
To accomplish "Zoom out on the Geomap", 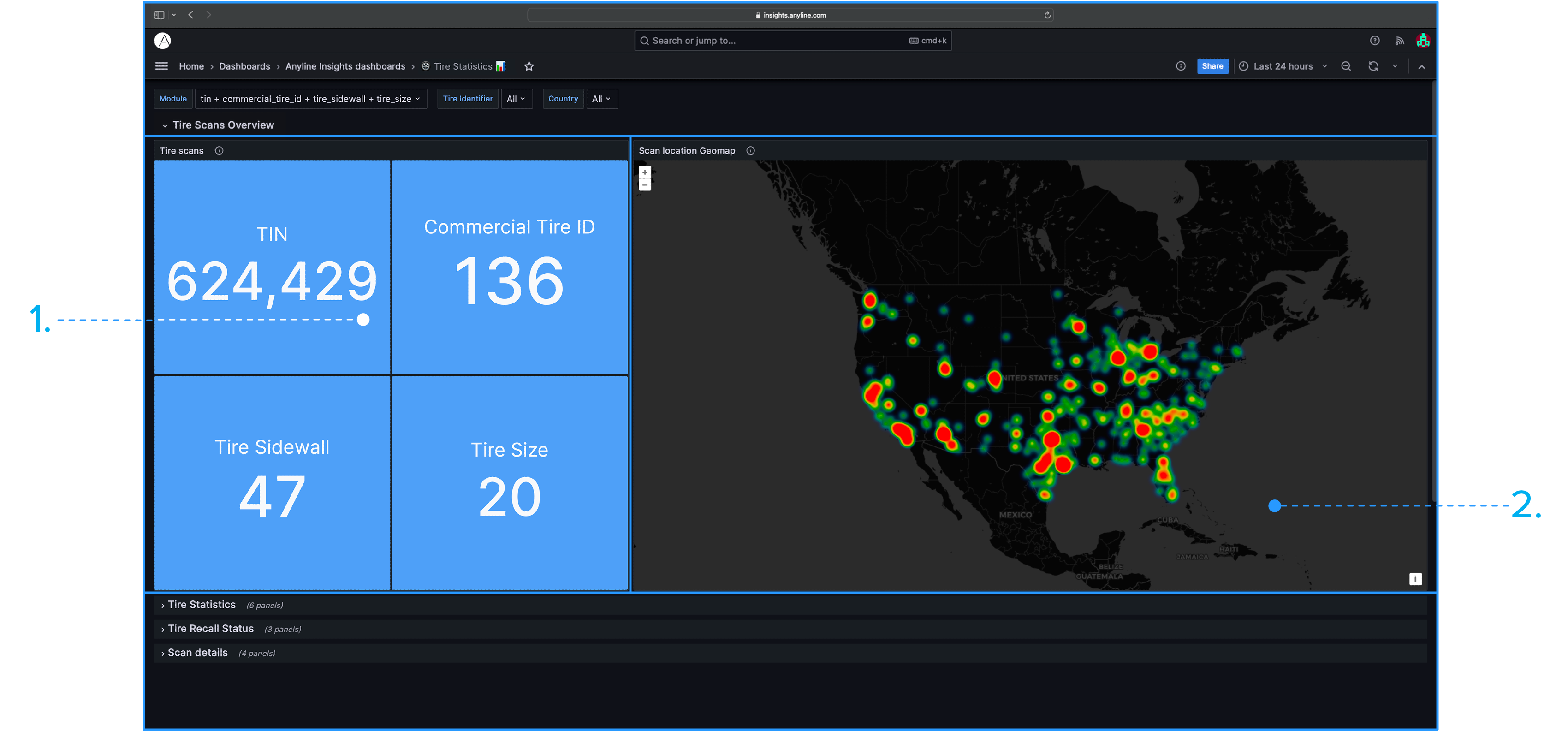I will 645,184.
